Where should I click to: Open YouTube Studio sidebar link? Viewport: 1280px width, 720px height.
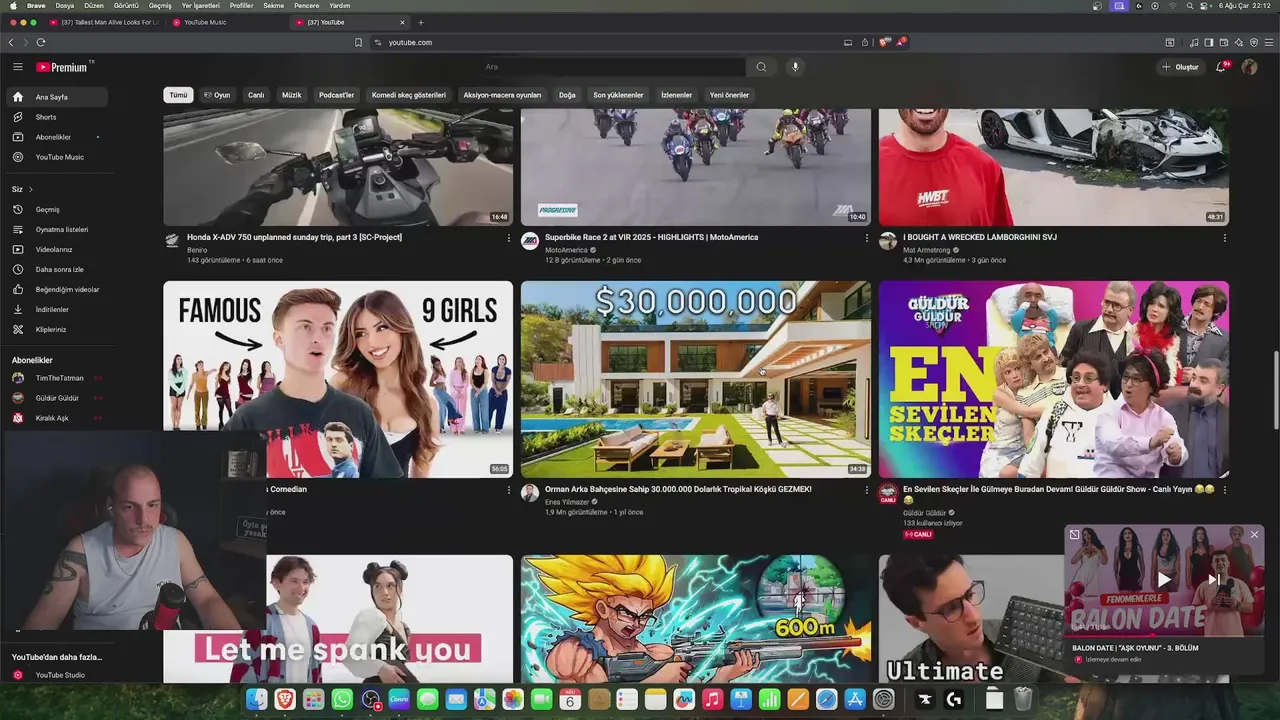(x=57, y=675)
